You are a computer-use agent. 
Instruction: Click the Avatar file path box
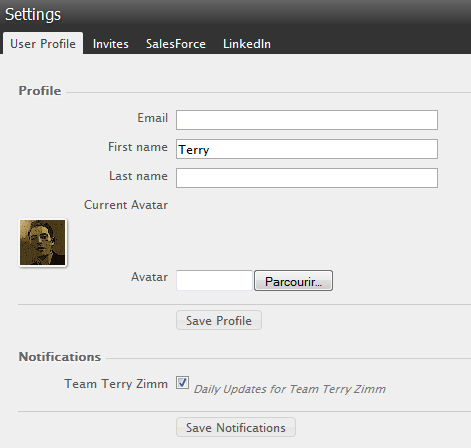214,280
